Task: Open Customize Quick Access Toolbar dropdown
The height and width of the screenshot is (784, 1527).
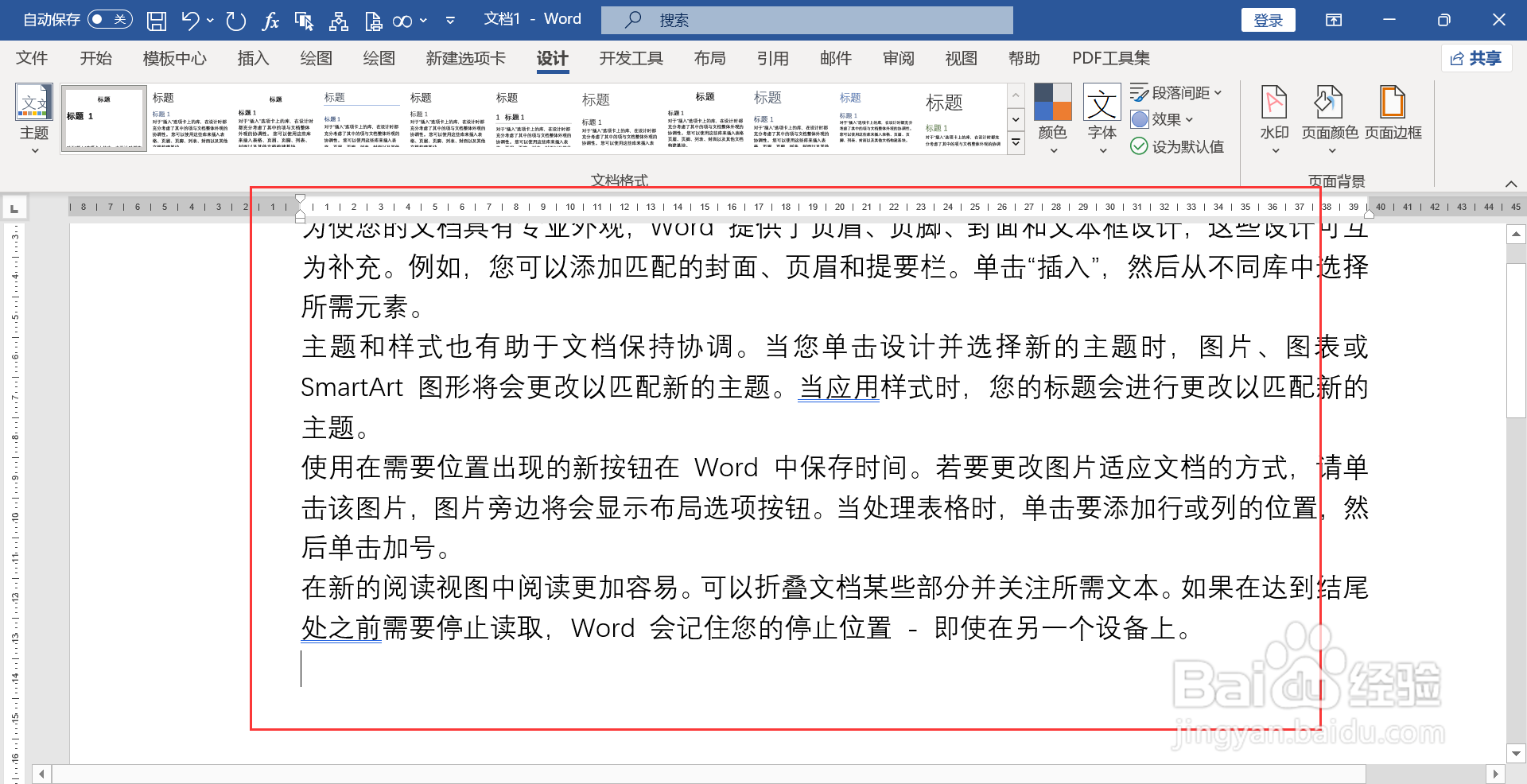Action: pos(450,21)
